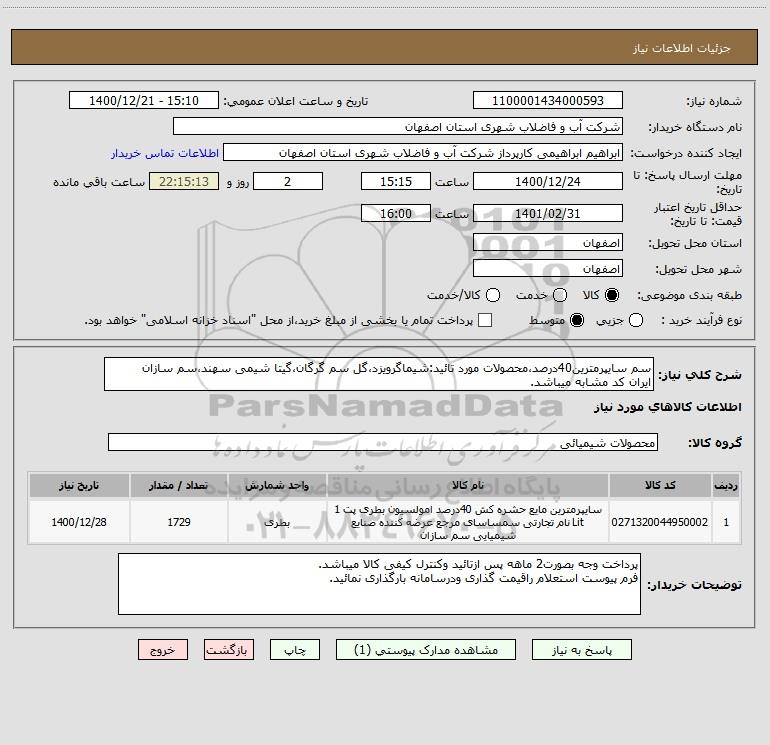The width and height of the screenshot is (770, 745).
Task: Click the تاریخ نیاز column header
Action: click(x=79, y=485)
